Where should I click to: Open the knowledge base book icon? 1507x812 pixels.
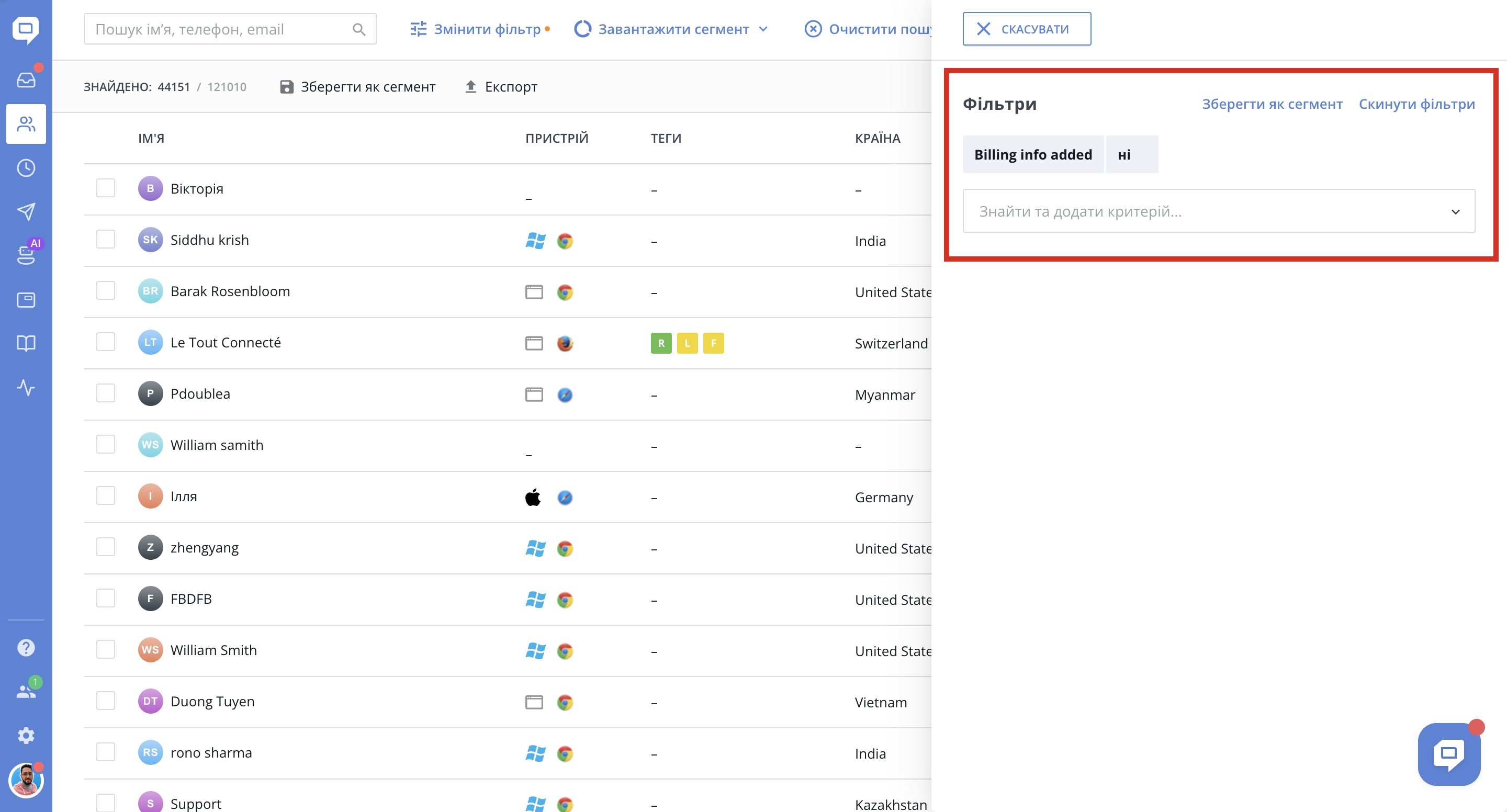click(x=26, y=343)
